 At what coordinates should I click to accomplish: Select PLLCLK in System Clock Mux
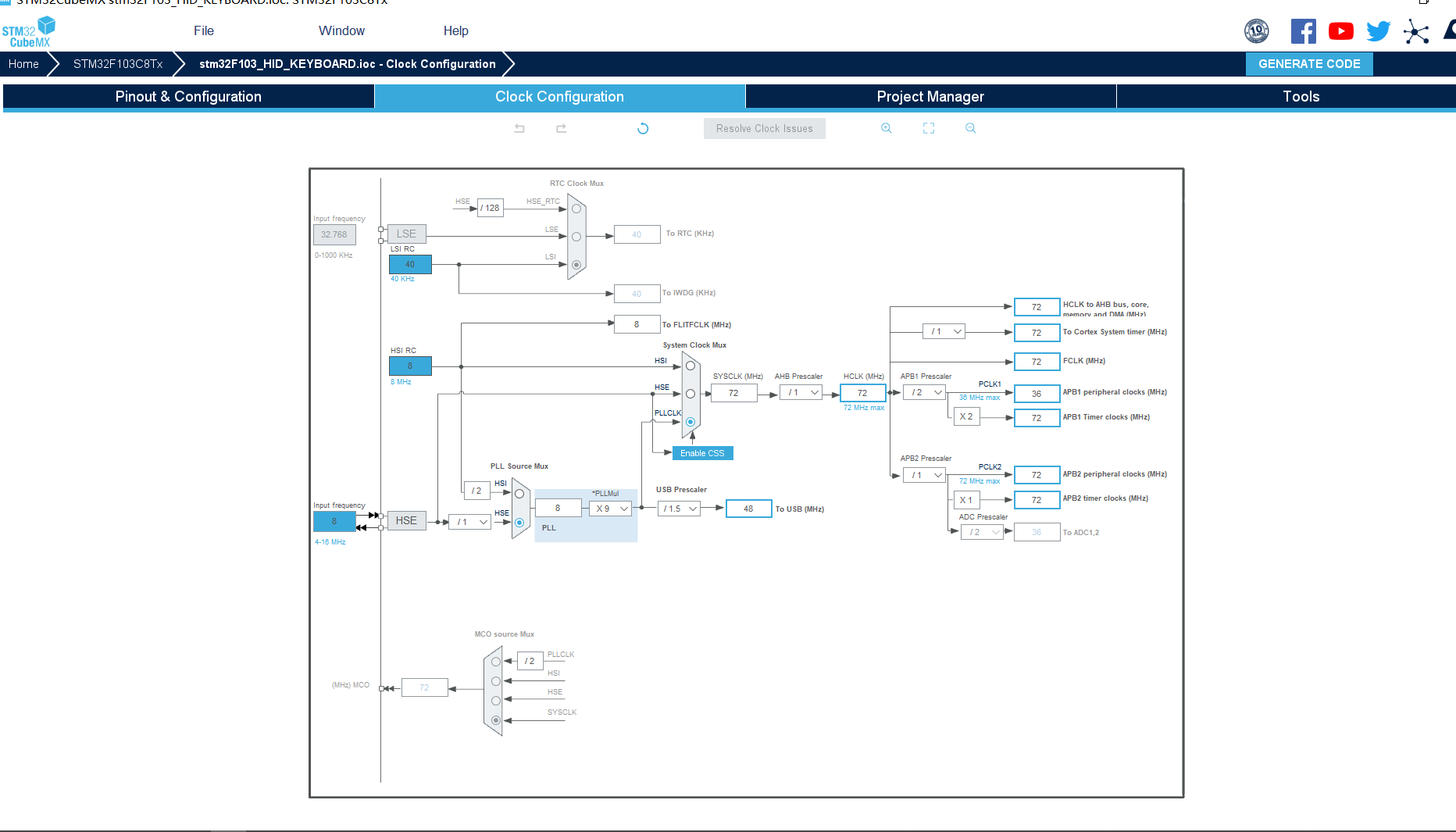point(691,422)
